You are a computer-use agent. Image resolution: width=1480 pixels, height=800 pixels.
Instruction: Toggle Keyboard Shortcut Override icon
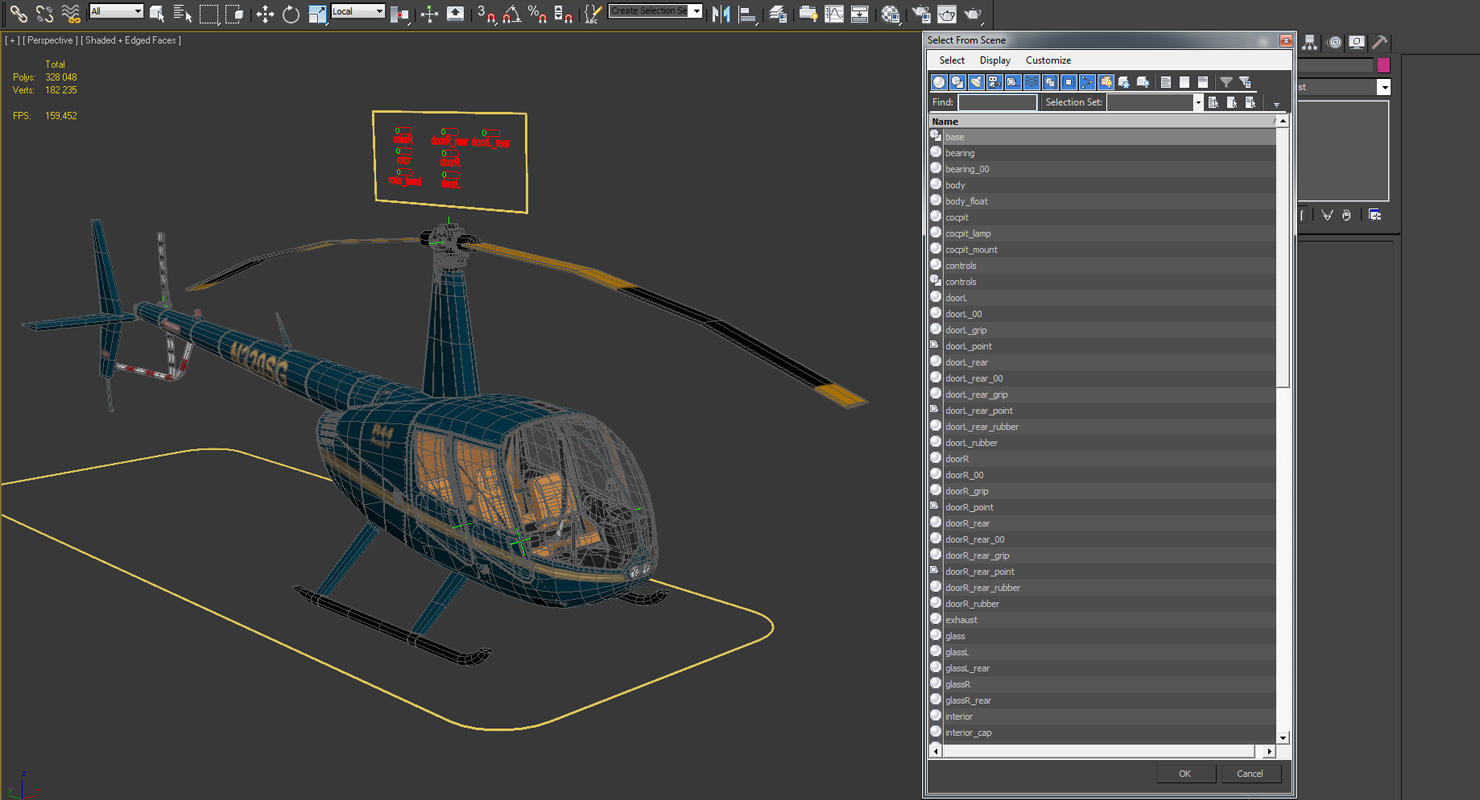[x=455, y=14]
